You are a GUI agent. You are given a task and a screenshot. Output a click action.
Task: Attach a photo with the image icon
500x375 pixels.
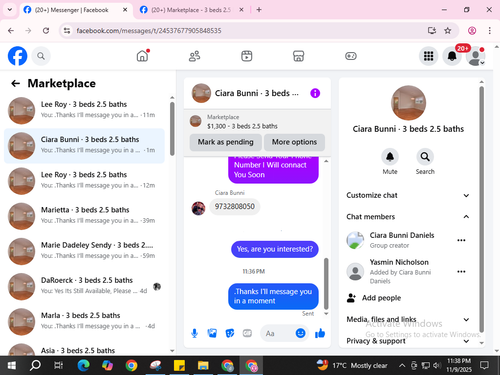[x=212, y=333]
